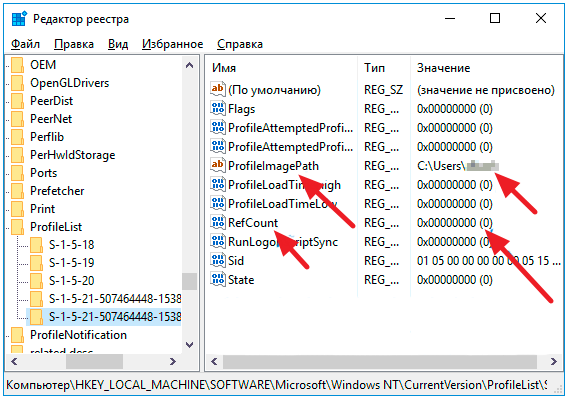Viewport: 568px width, 399px height.
Task: Click the string icon of (По умолчанию) value
Action: coord(218,89)
